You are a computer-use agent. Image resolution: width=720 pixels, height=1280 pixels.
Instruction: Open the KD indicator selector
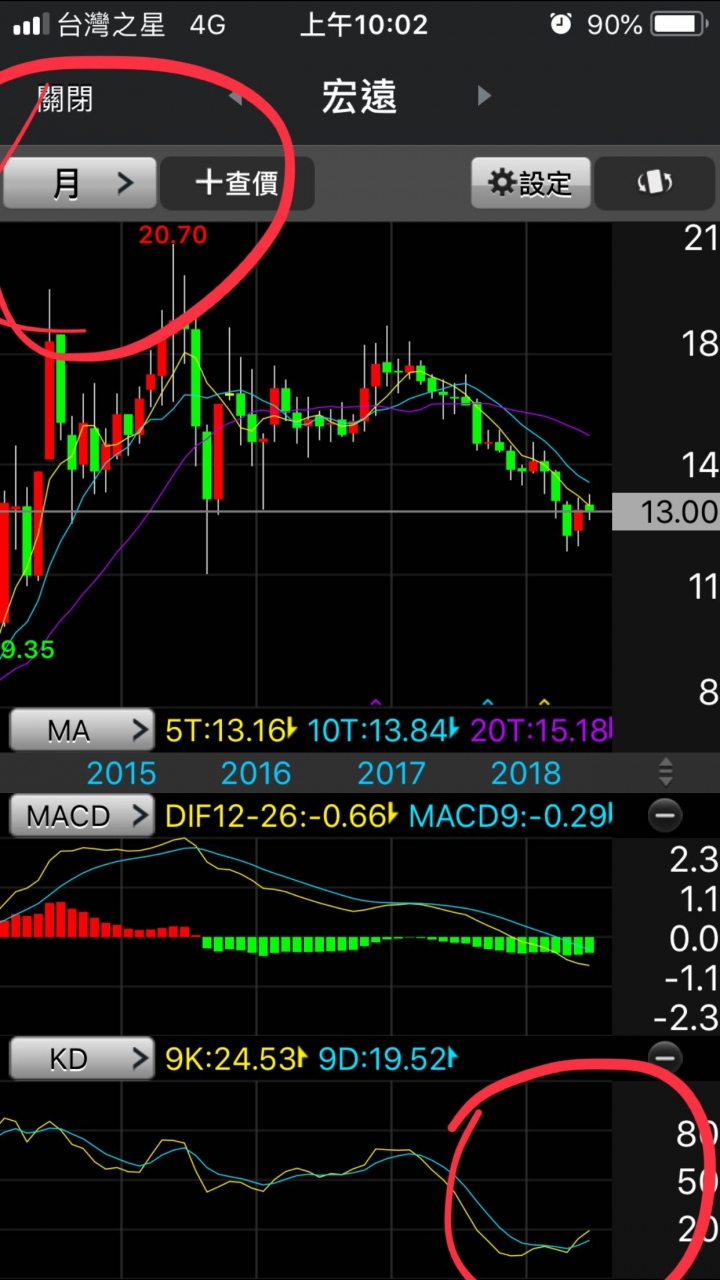tap(81, 1058)
